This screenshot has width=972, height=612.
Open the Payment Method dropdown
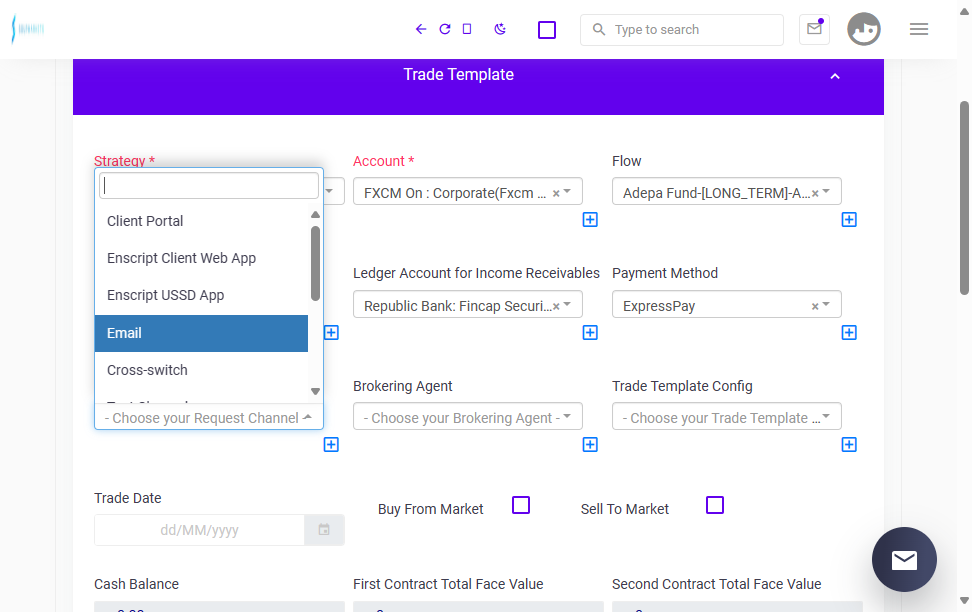pyautogui.click(x=727, y=304)
